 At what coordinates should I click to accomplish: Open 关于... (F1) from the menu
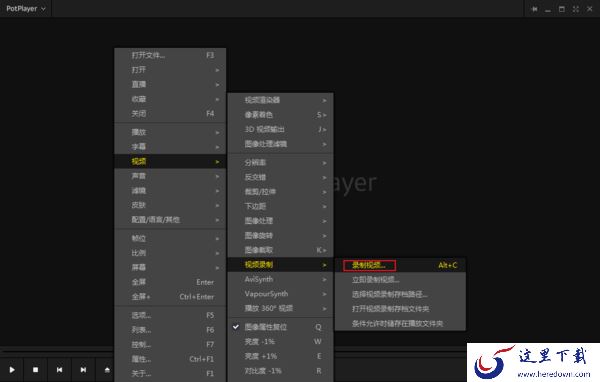[170, 374]
